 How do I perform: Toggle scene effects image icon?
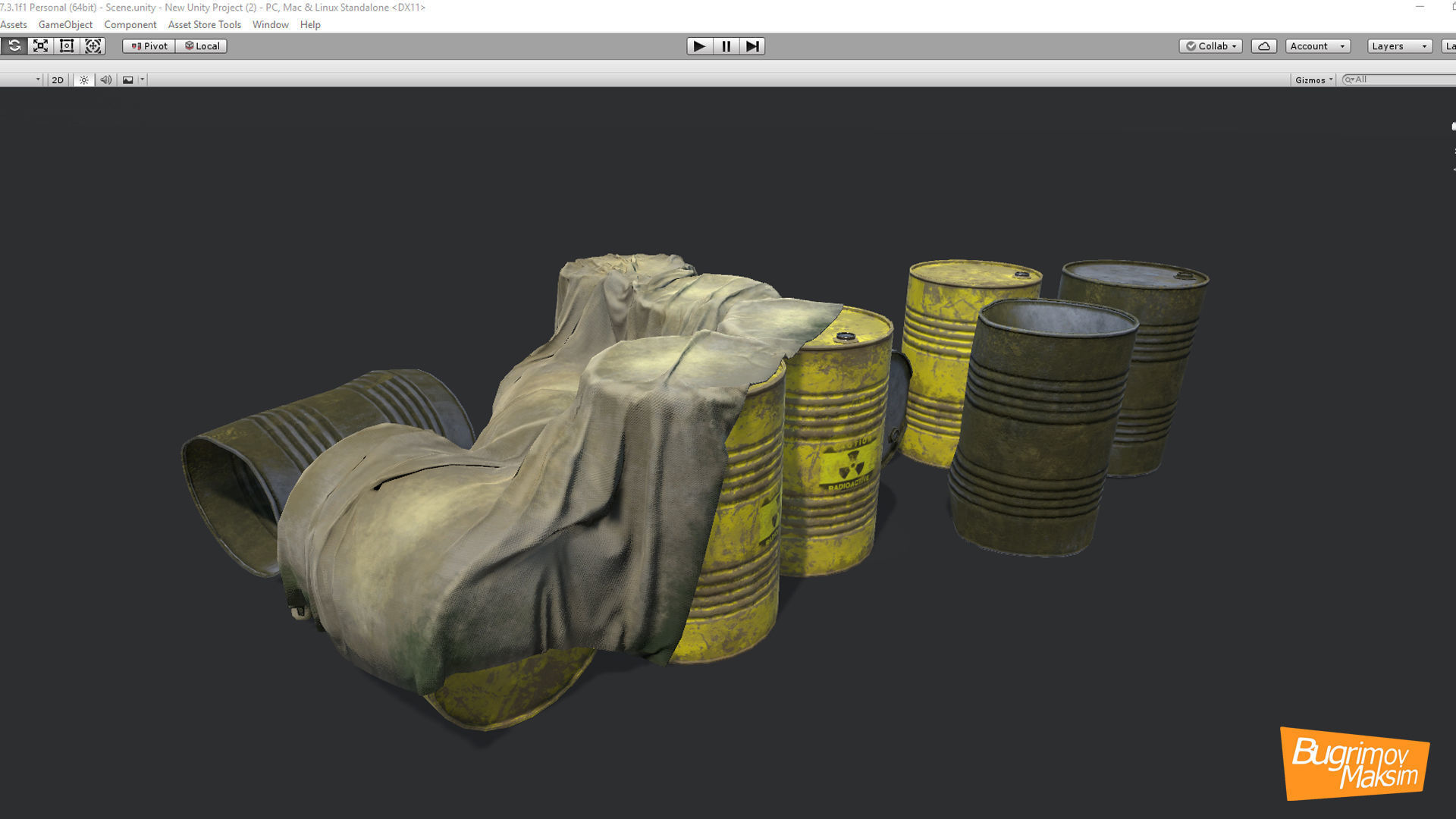tap(128, 80)
